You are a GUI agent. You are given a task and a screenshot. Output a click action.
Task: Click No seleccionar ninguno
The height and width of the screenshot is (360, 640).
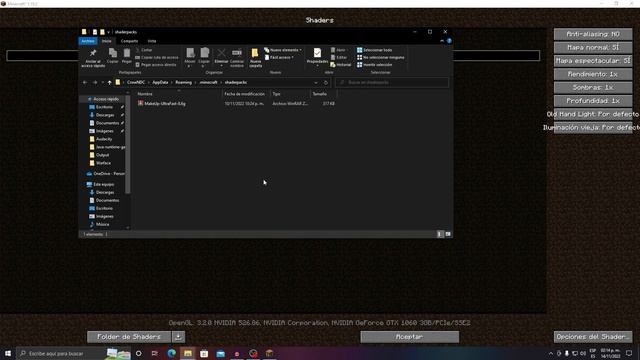[380, 57]
